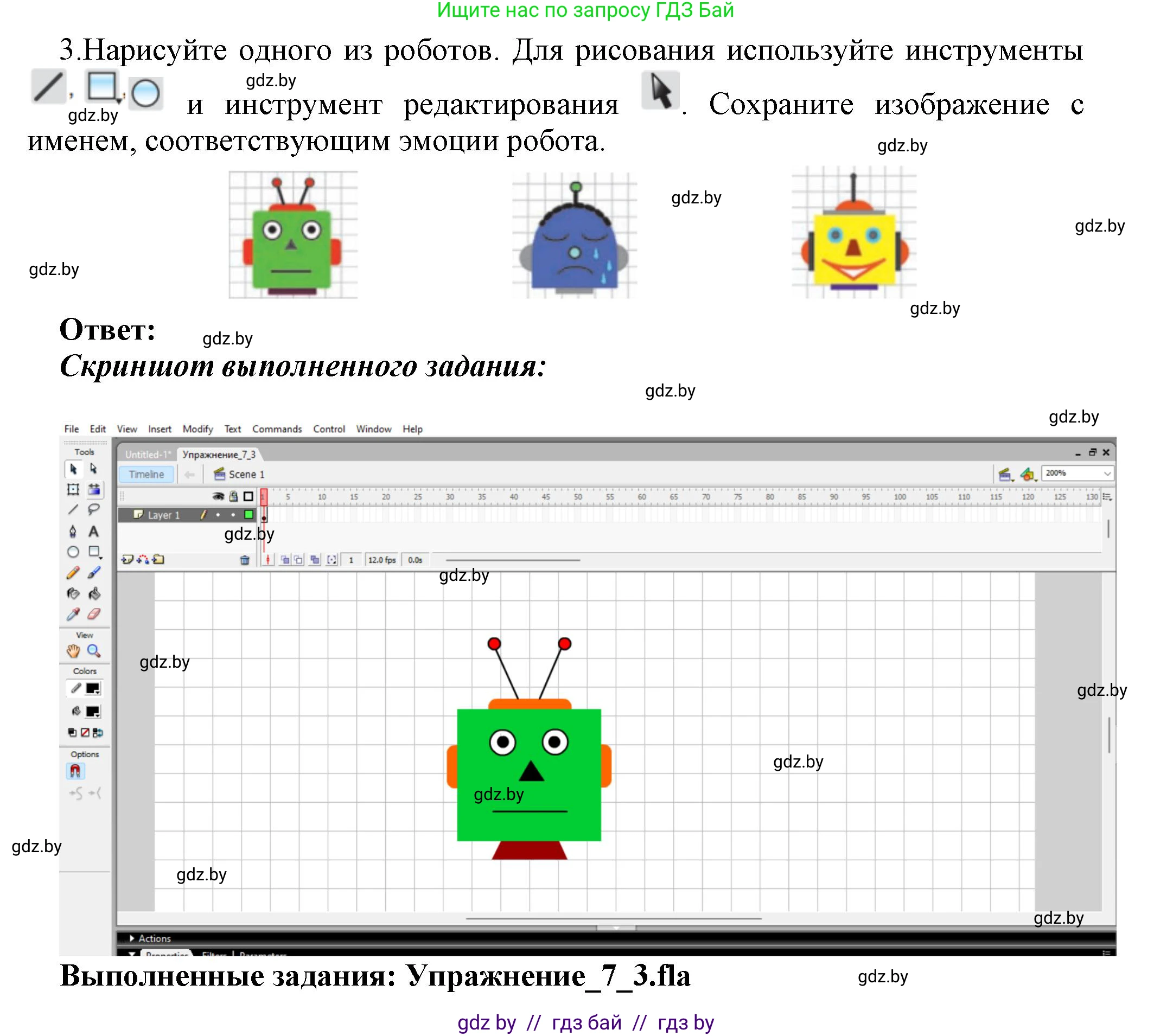Open the Modify menu
1173x1036 pixels.
[199, 430]
